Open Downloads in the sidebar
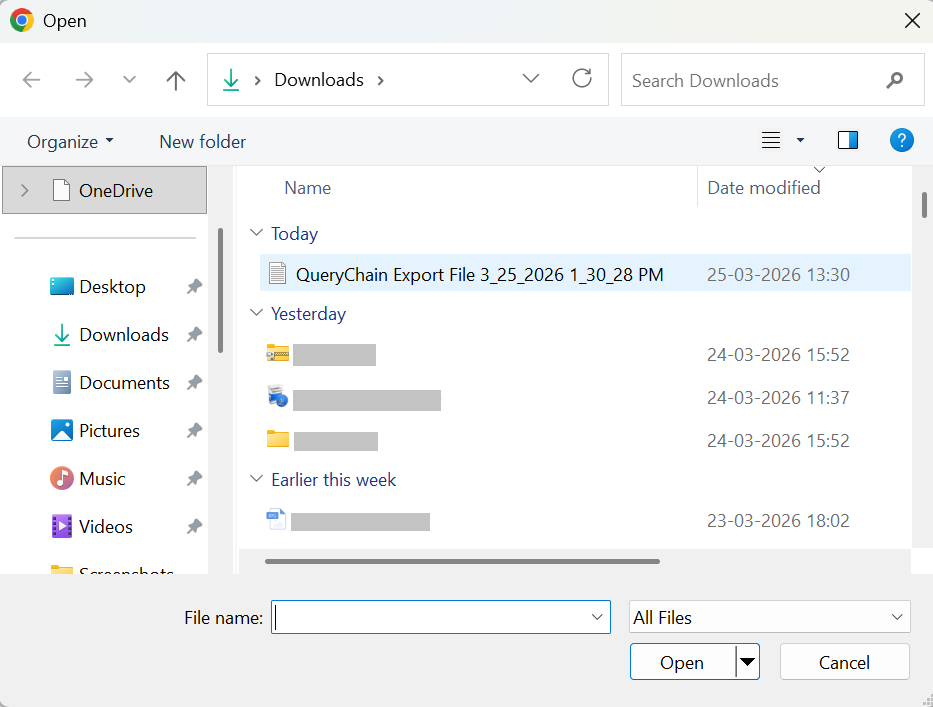 click(x=124, y=335)
